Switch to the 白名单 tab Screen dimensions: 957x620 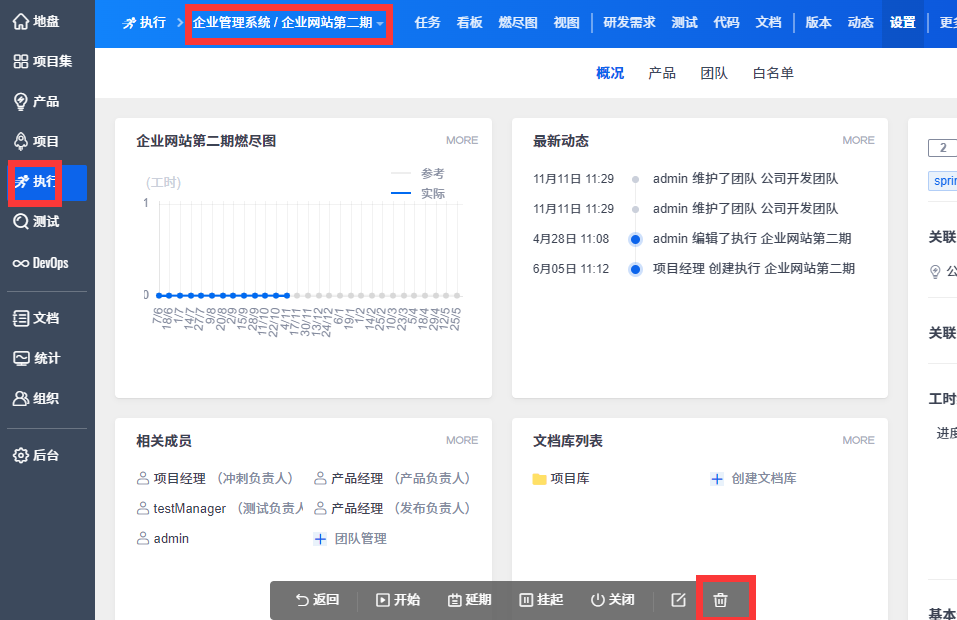tap(773, 73)
